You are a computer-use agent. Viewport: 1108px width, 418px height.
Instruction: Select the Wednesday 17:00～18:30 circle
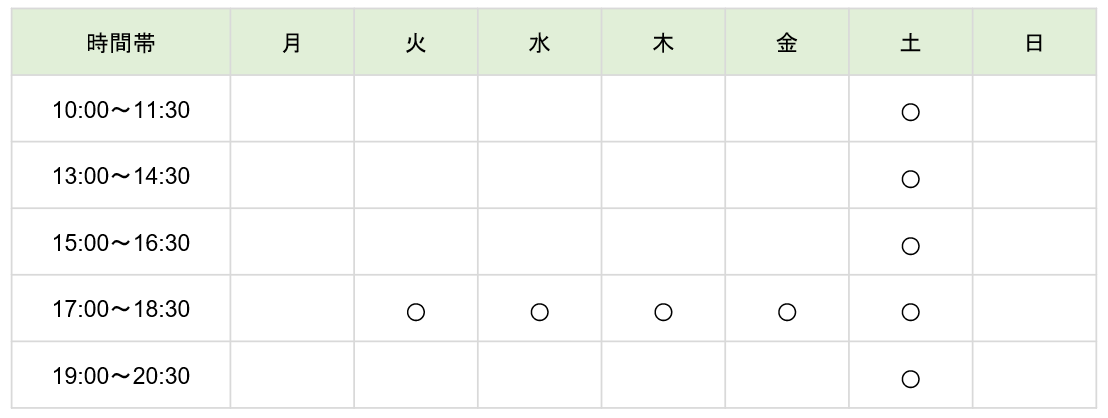(539, 312)
